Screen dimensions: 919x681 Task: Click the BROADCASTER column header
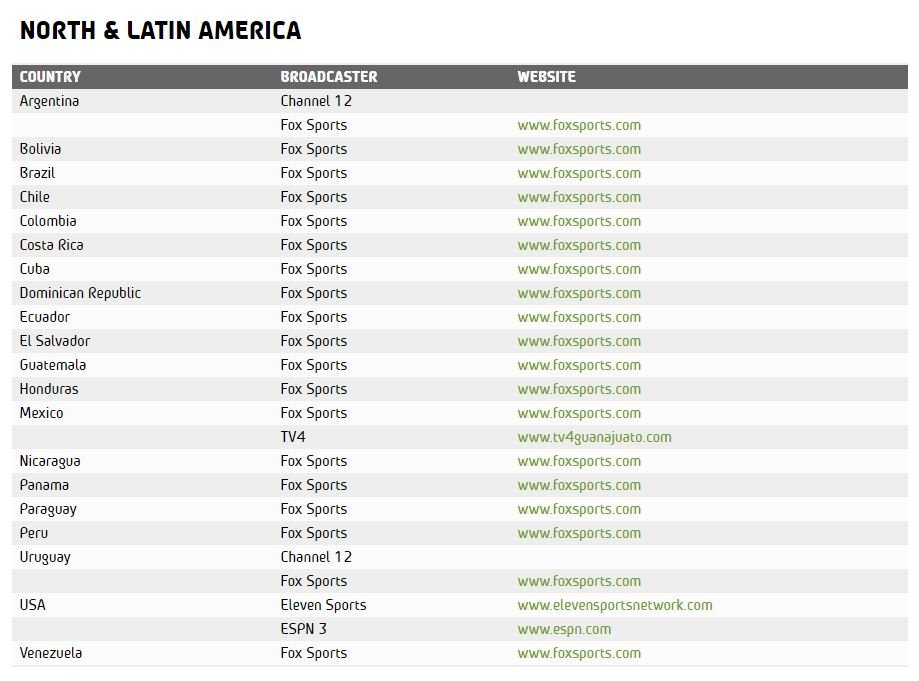329,77
